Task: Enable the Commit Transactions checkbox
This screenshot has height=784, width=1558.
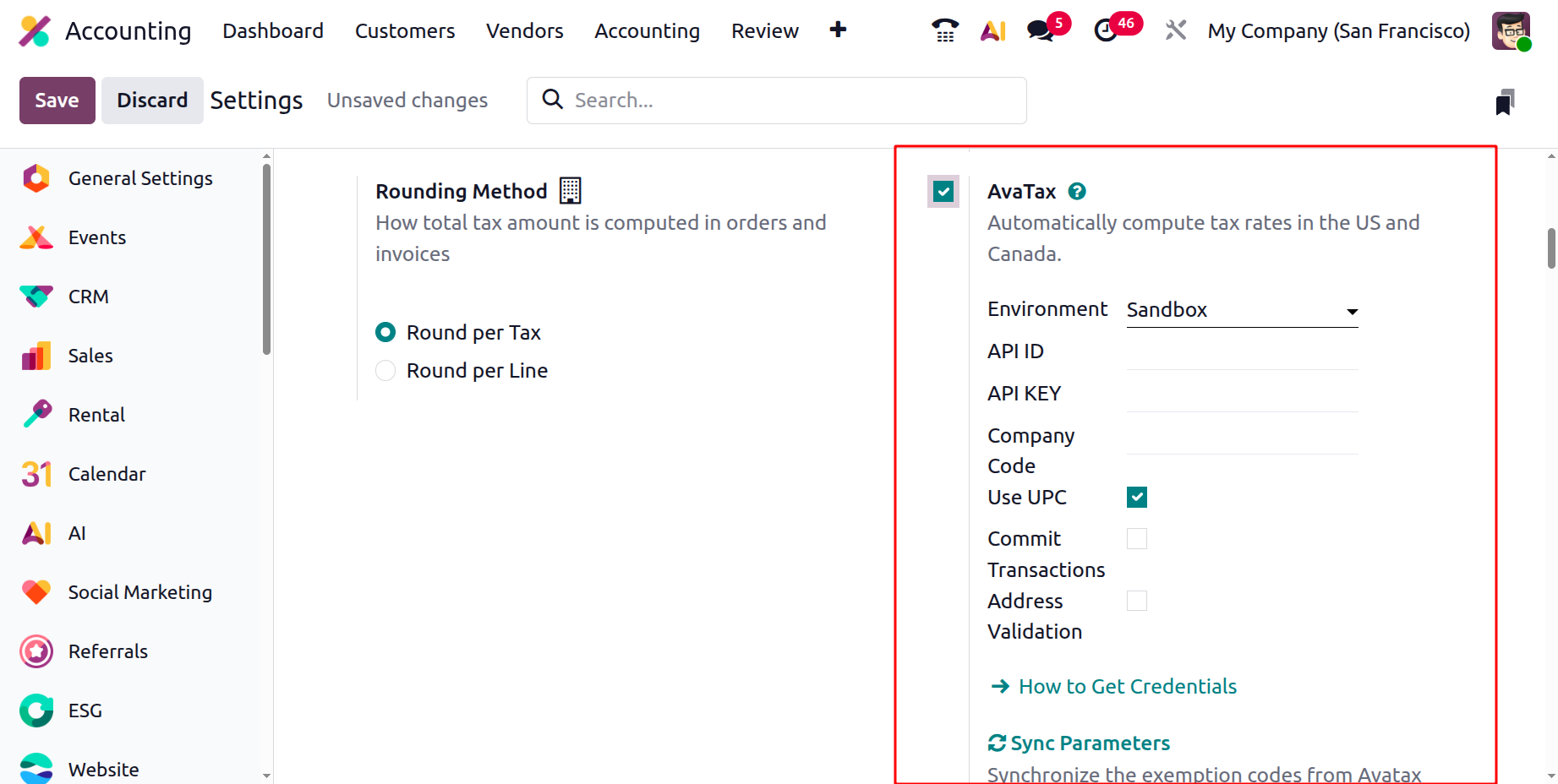Action: 1137,539
